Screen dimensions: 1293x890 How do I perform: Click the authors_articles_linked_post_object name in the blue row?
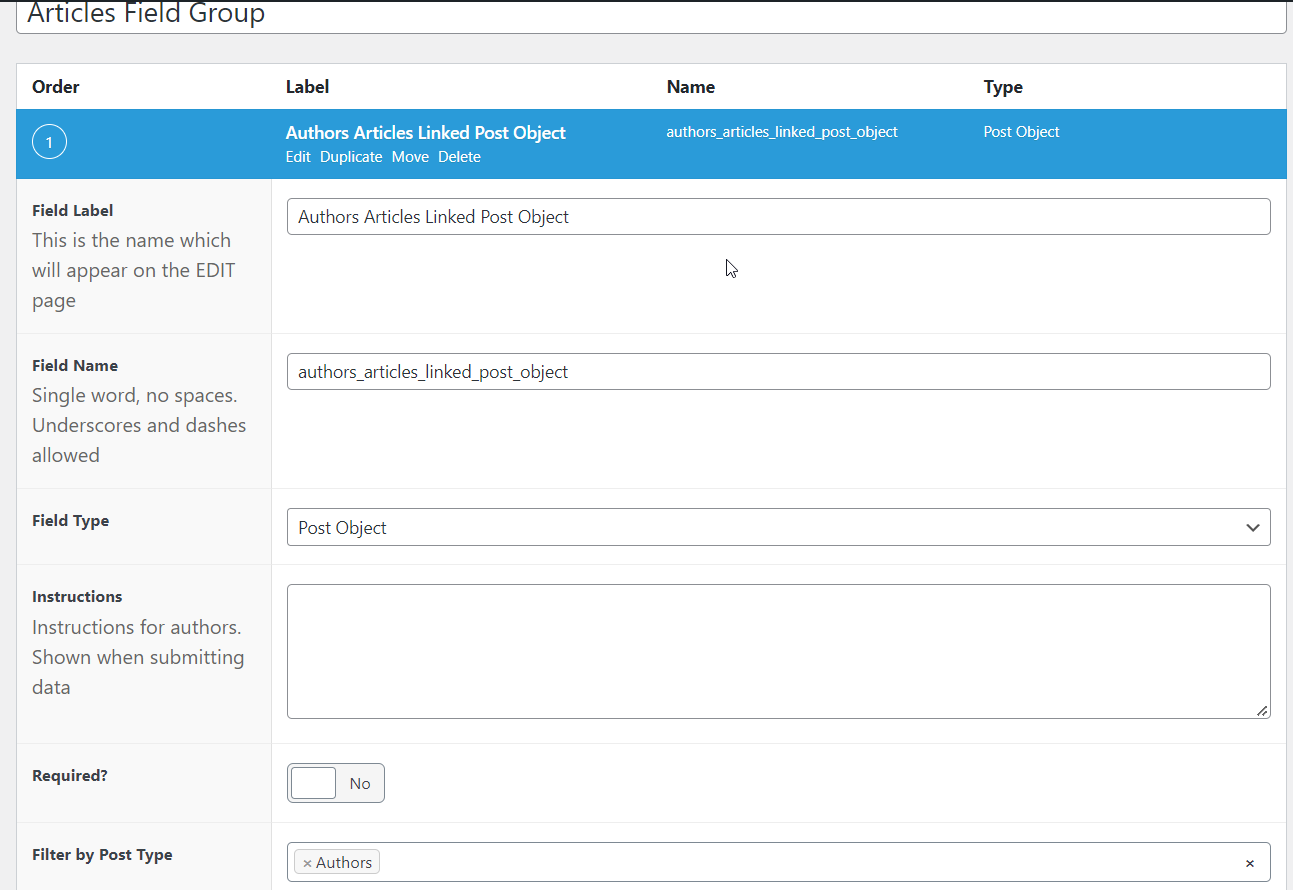782,132
